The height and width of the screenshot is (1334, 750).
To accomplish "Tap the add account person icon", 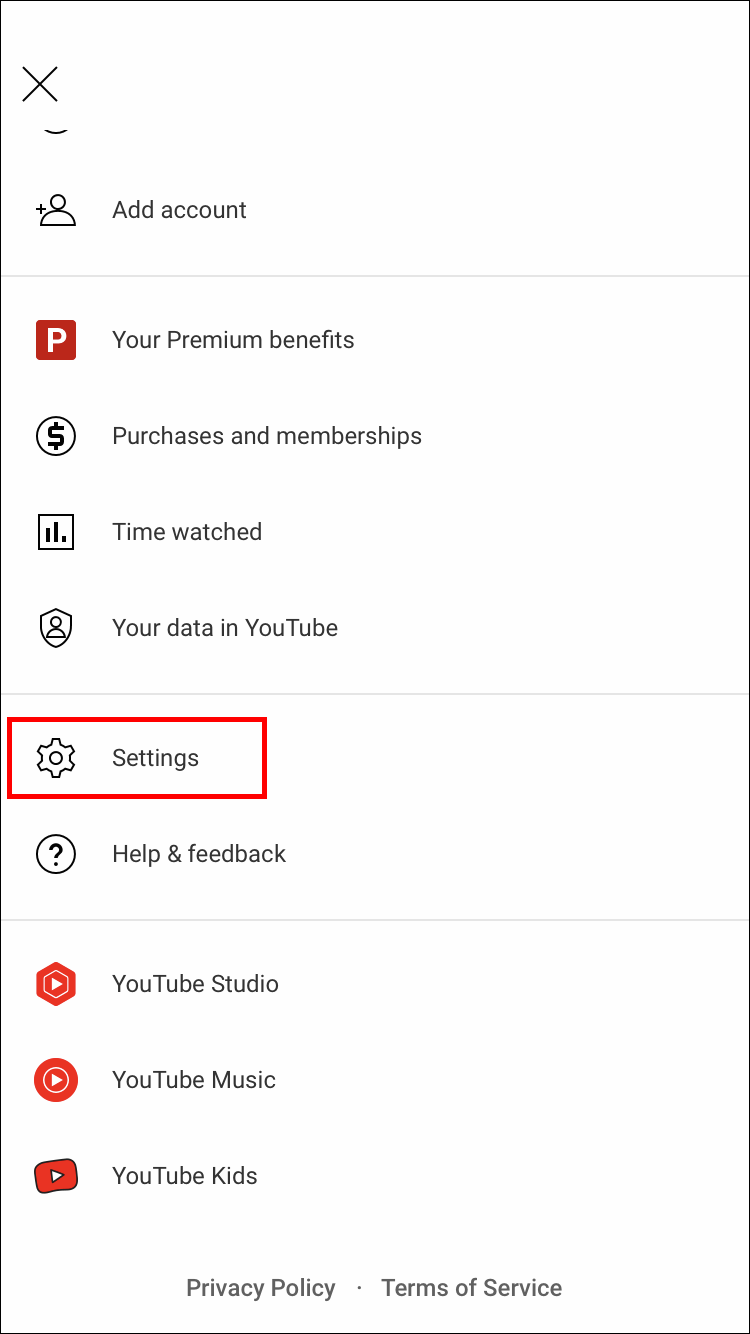I will coord(56,210).
